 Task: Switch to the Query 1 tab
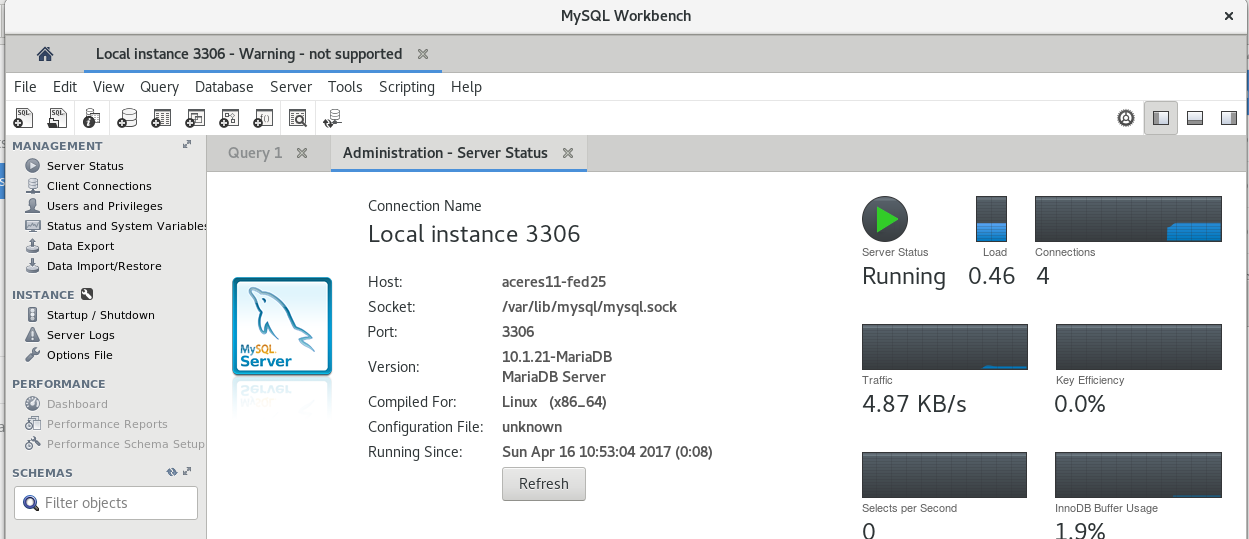255,153
